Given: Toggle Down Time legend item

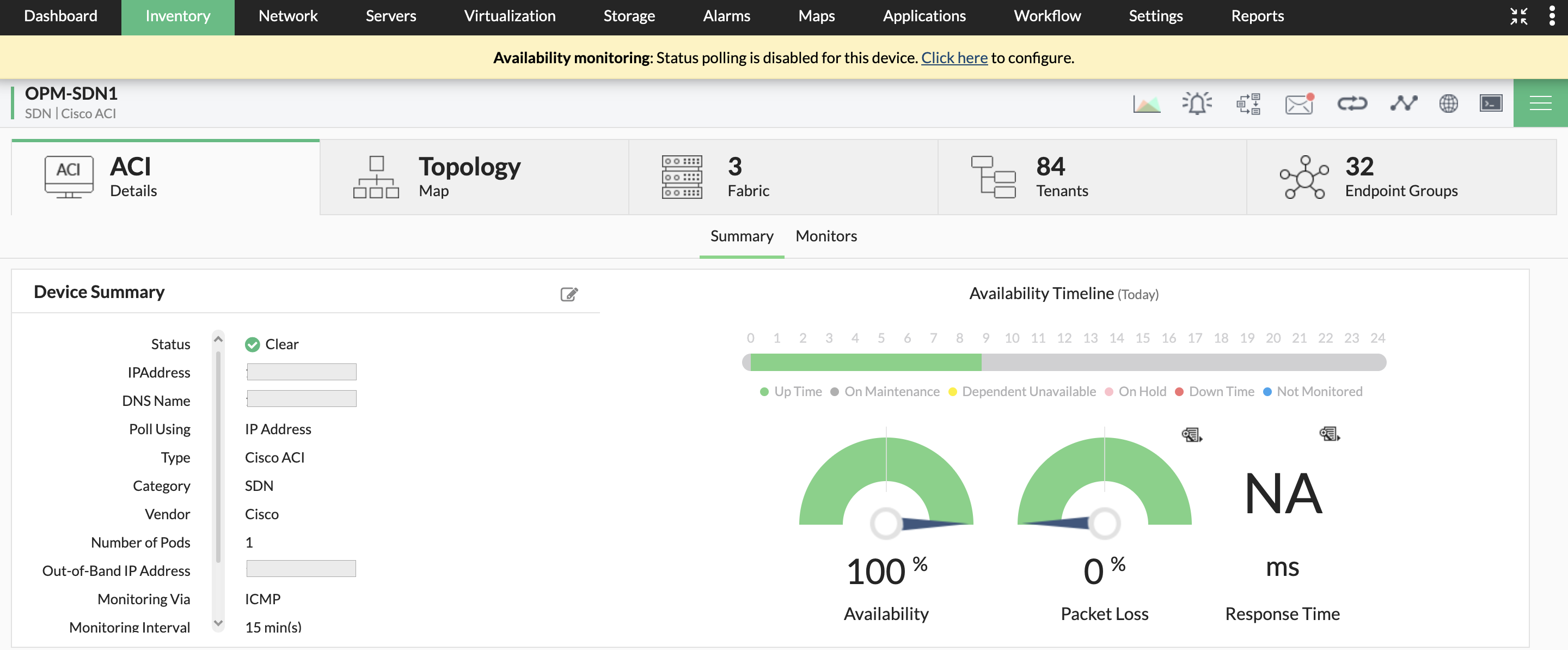Looking at the screenshot, I should (x=1214, y=392).
